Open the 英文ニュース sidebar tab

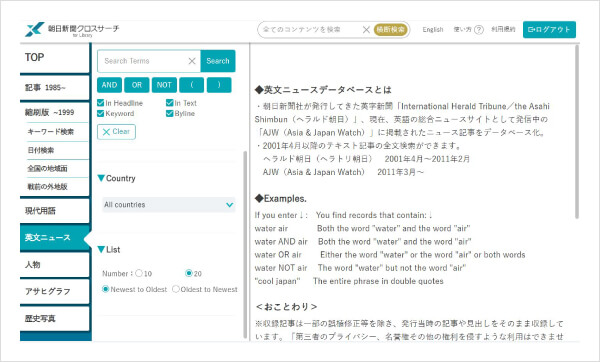coord(55,238)
